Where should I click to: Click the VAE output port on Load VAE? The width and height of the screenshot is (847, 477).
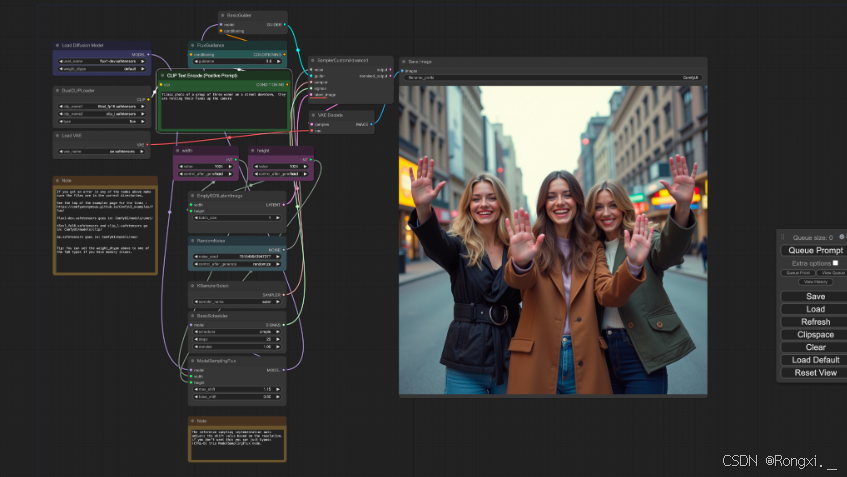coord(148,145)
